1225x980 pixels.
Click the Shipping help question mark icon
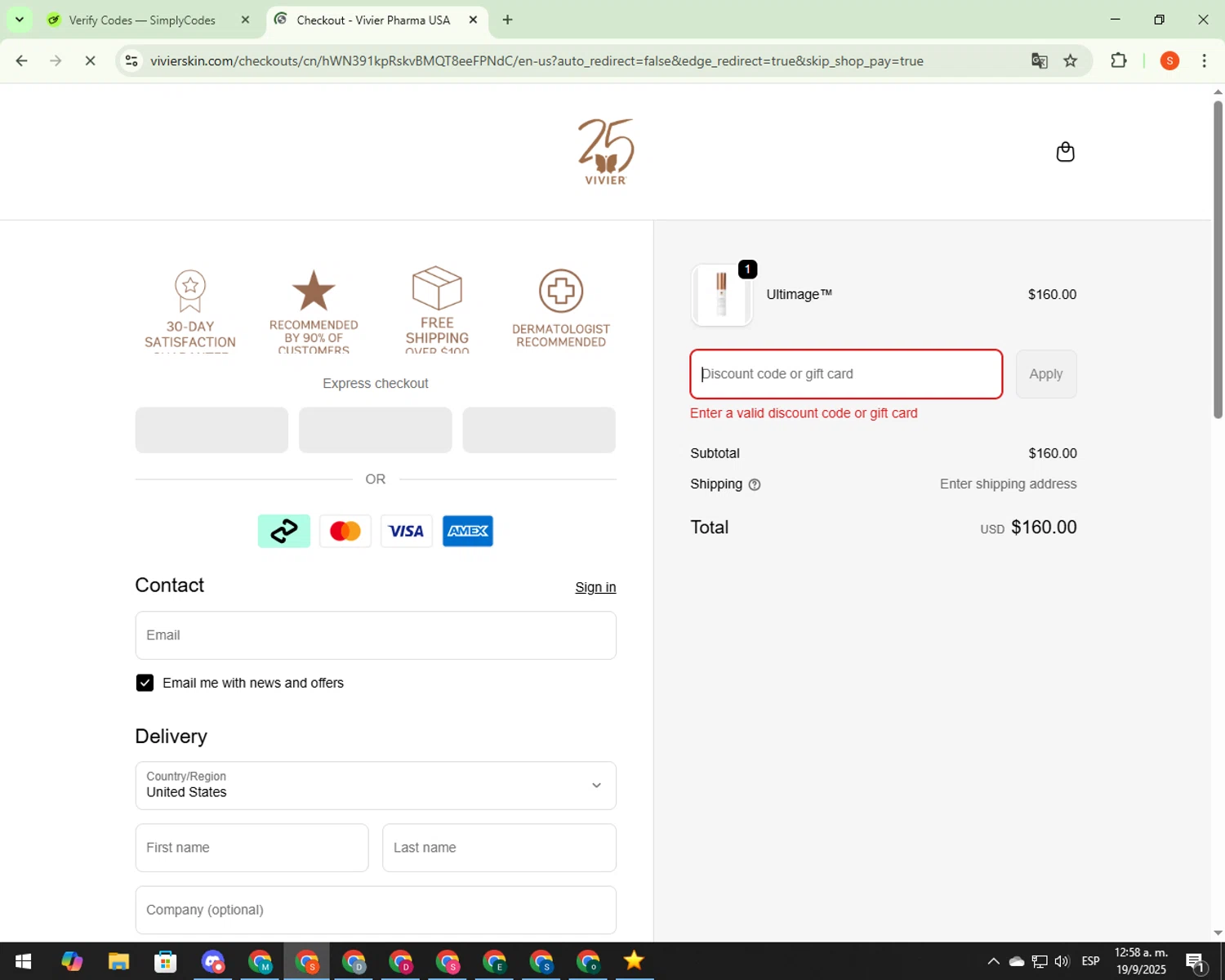click(x=755, y=484)
